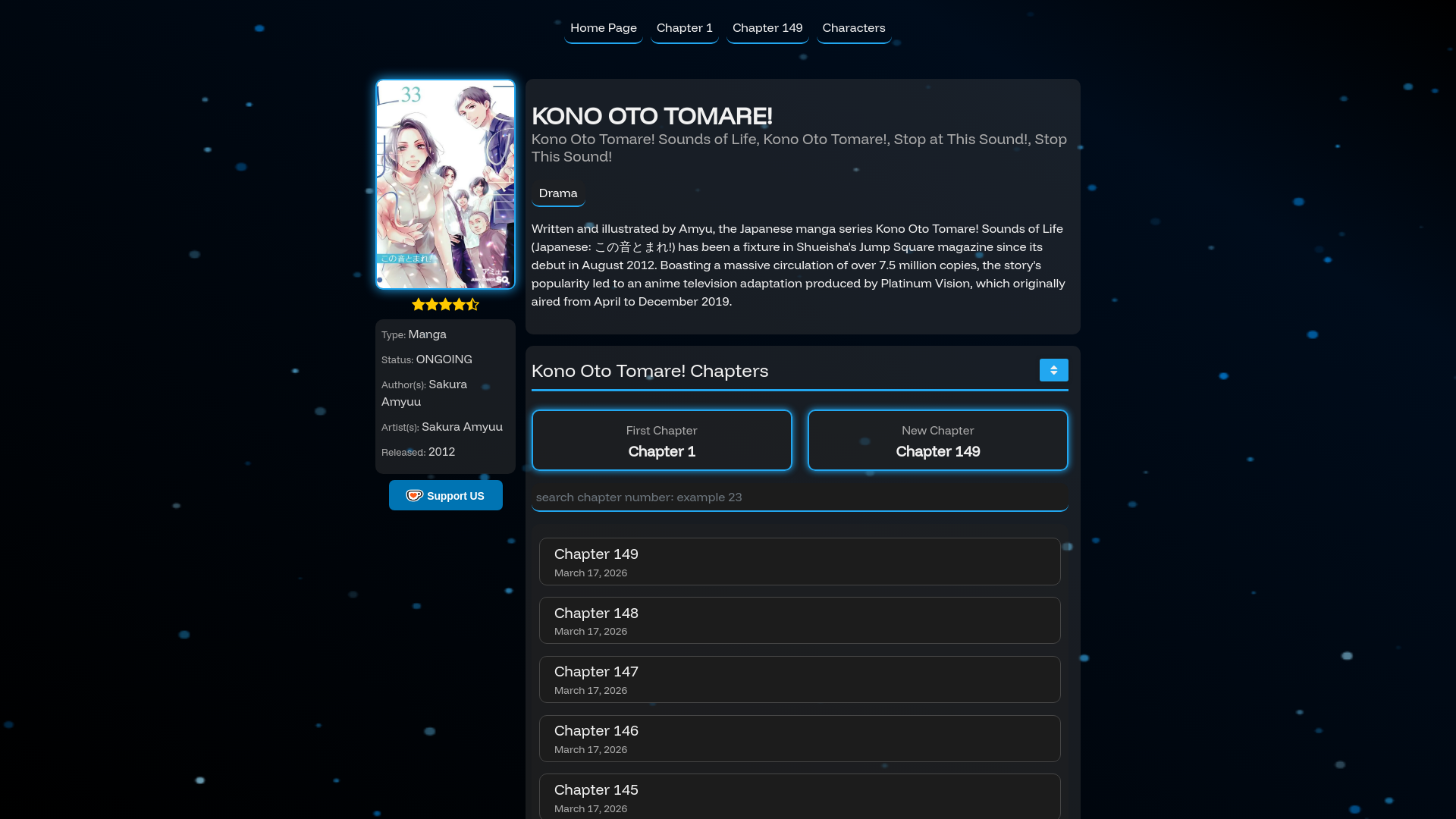This screenshot has width=1456, height=819.
Task: Open the Home Page nav link
Action: [604, 28]
